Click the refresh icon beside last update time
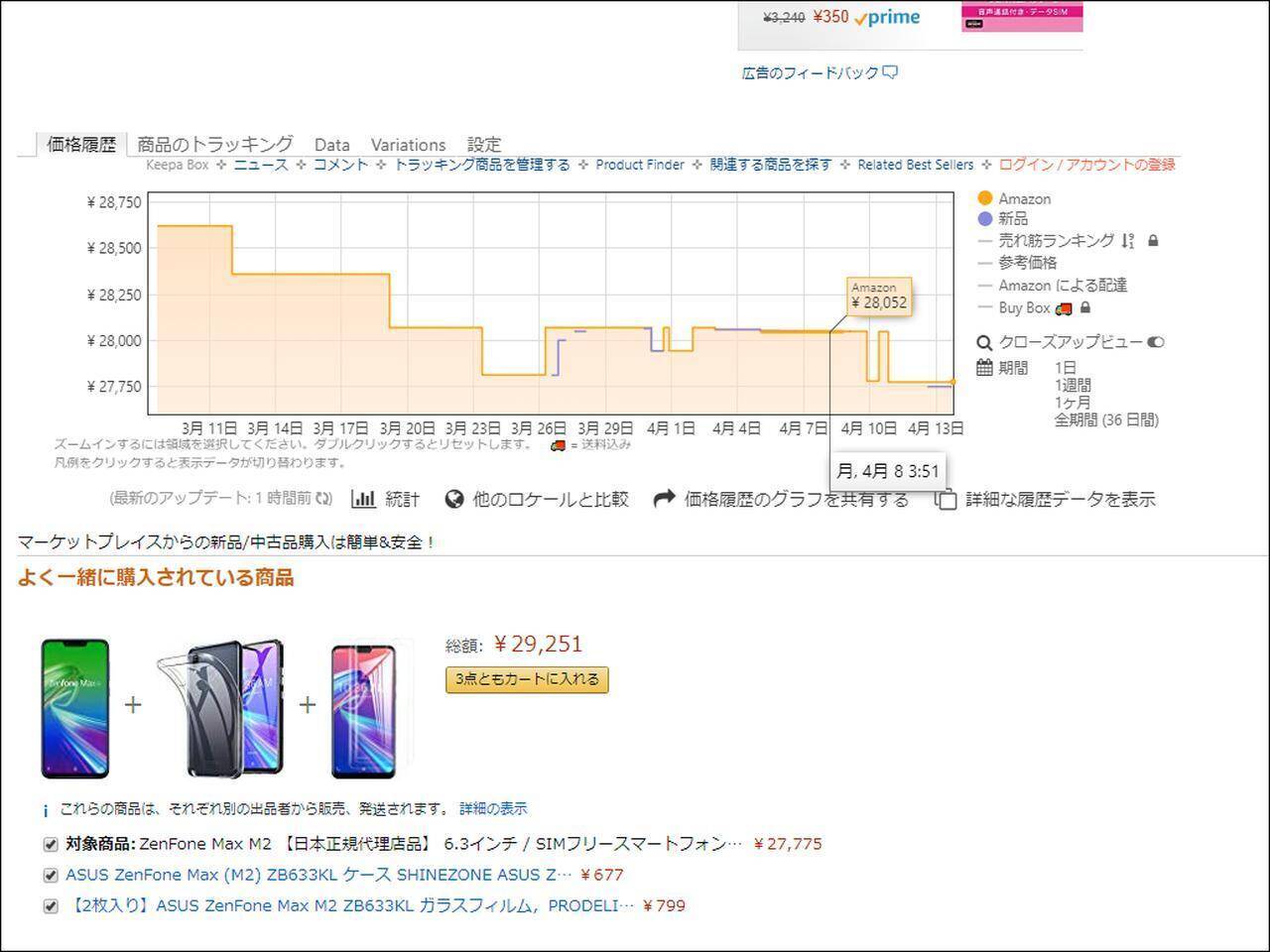The height and width of the screenshot is (952, 1270). [x=323, y=499]
